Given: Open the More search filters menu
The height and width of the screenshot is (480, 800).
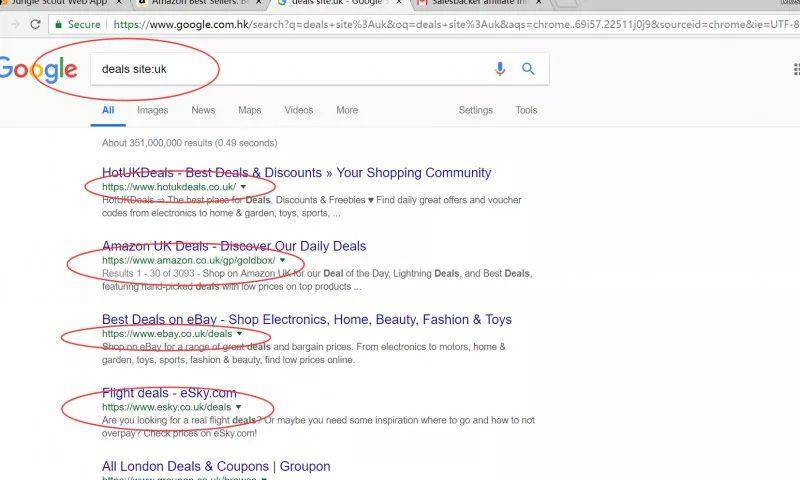Looking at the screenshot, I should click(347, 110).
